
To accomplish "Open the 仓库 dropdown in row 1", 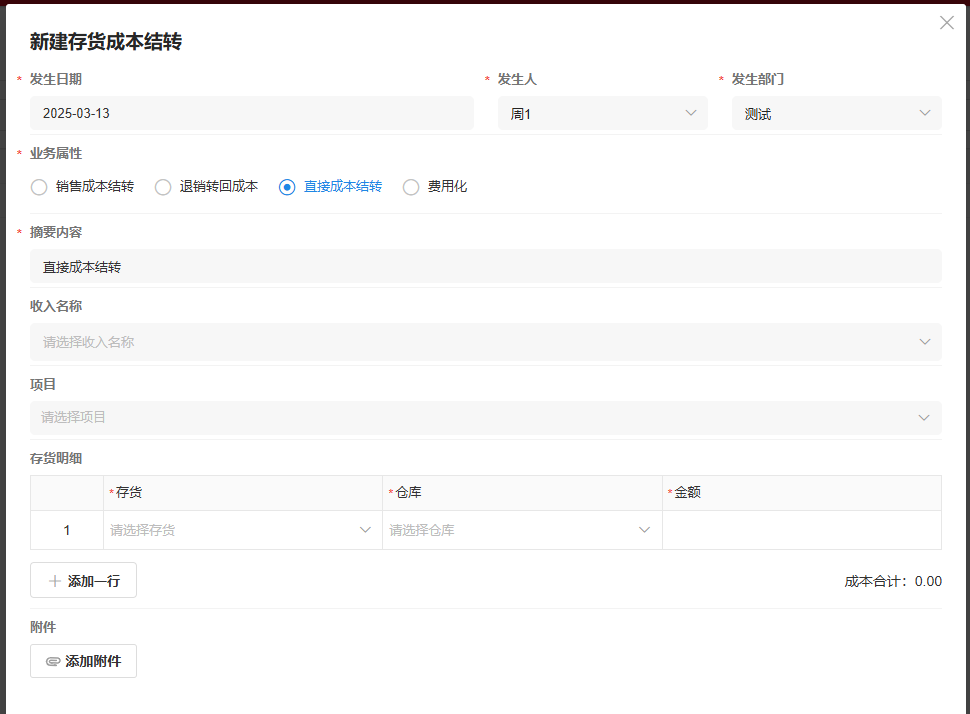I will tap(521, 530).
